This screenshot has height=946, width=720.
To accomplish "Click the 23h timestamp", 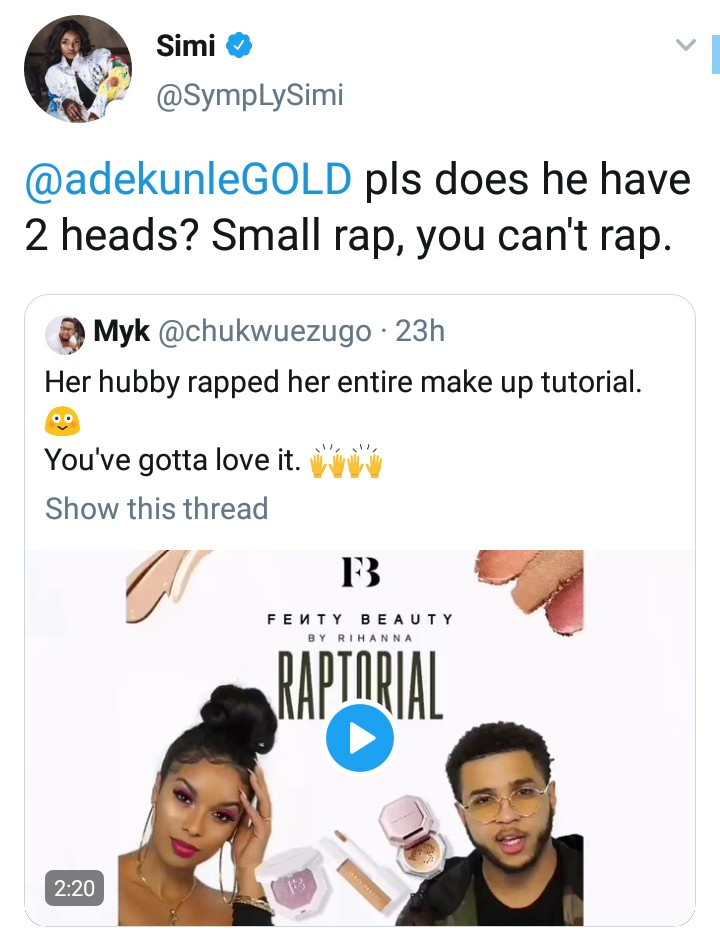I will tap(420, 332).
